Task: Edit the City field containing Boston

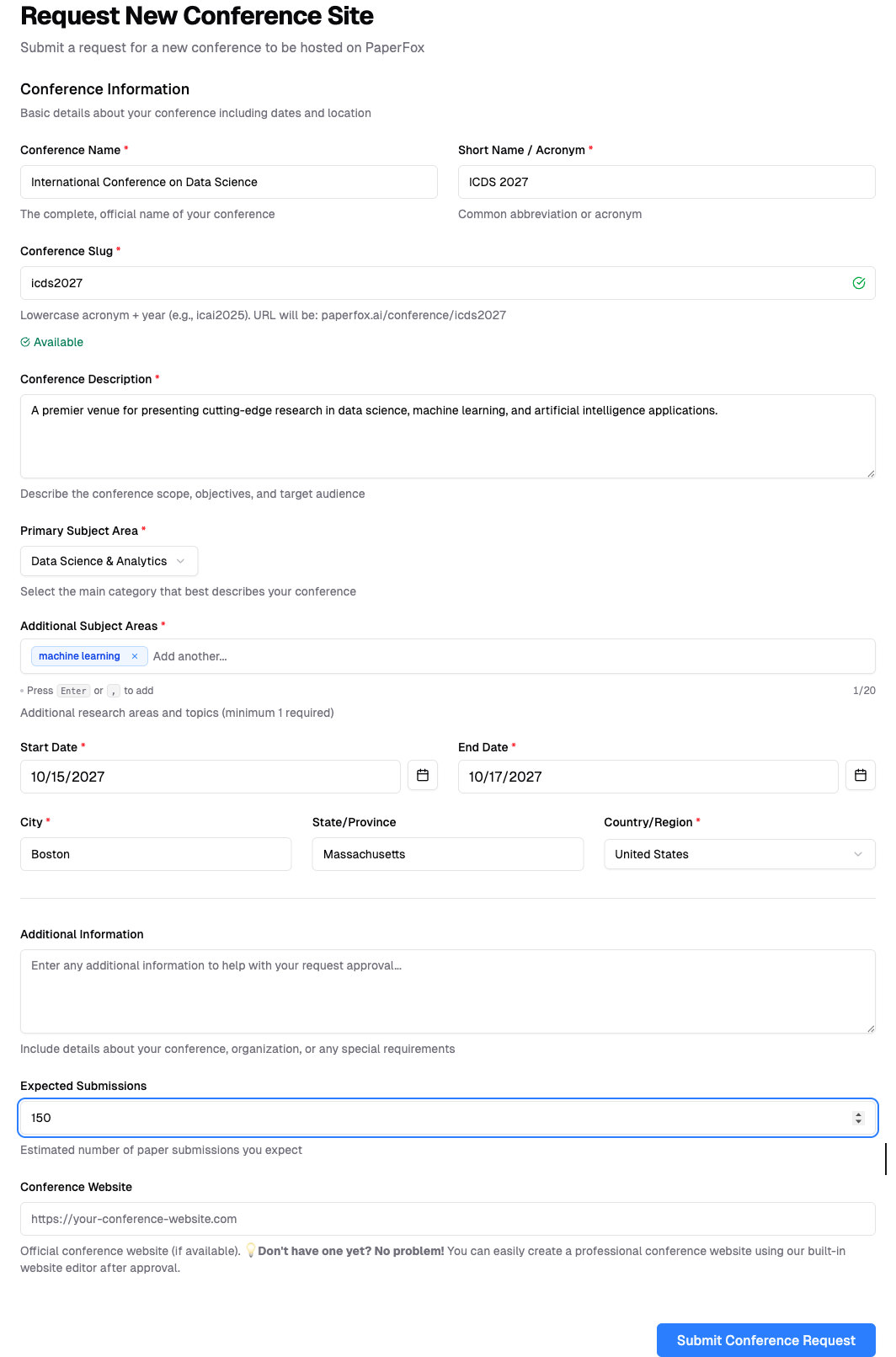Action: [156, 854]
